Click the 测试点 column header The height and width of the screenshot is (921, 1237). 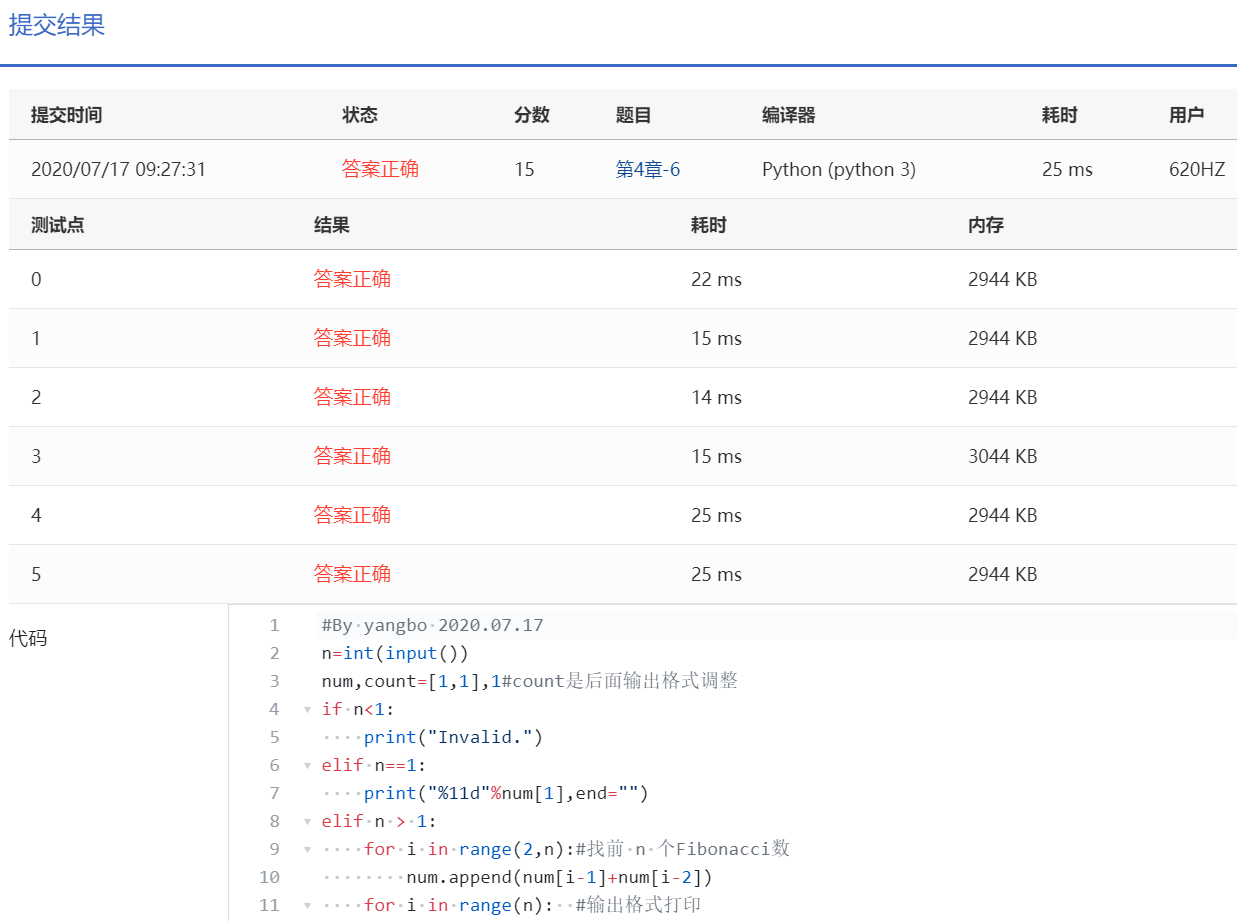(58, 225)
